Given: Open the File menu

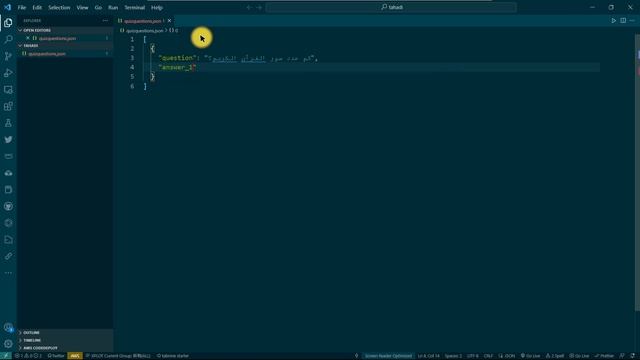Looking at the screenshot, I should 22,7.
